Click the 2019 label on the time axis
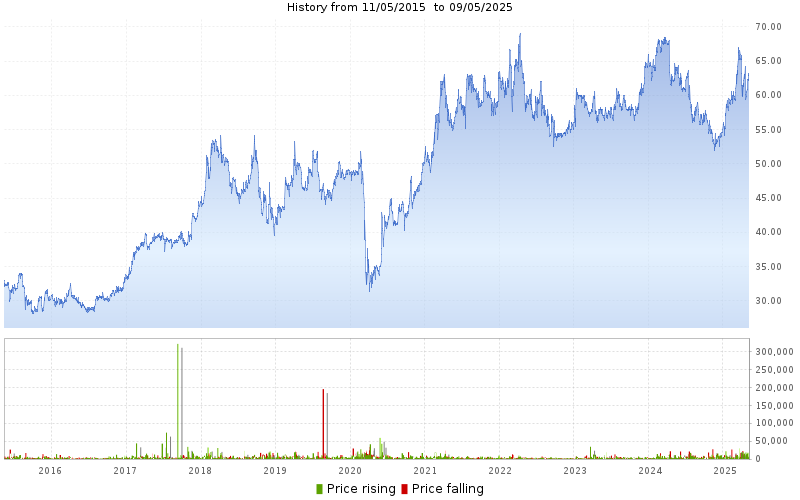 (x=275, y=470)
